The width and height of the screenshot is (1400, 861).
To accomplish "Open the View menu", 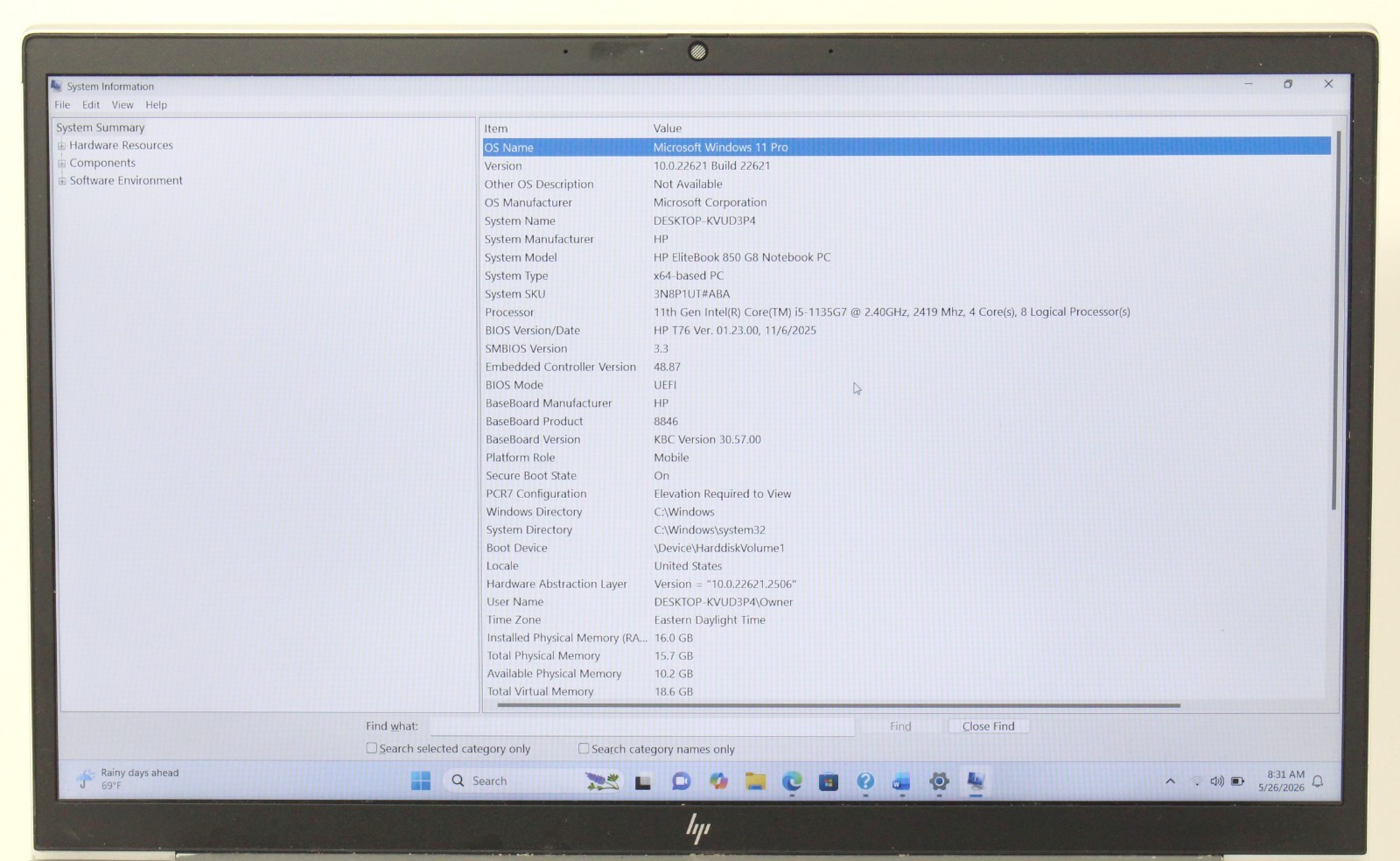I will 122,105.
